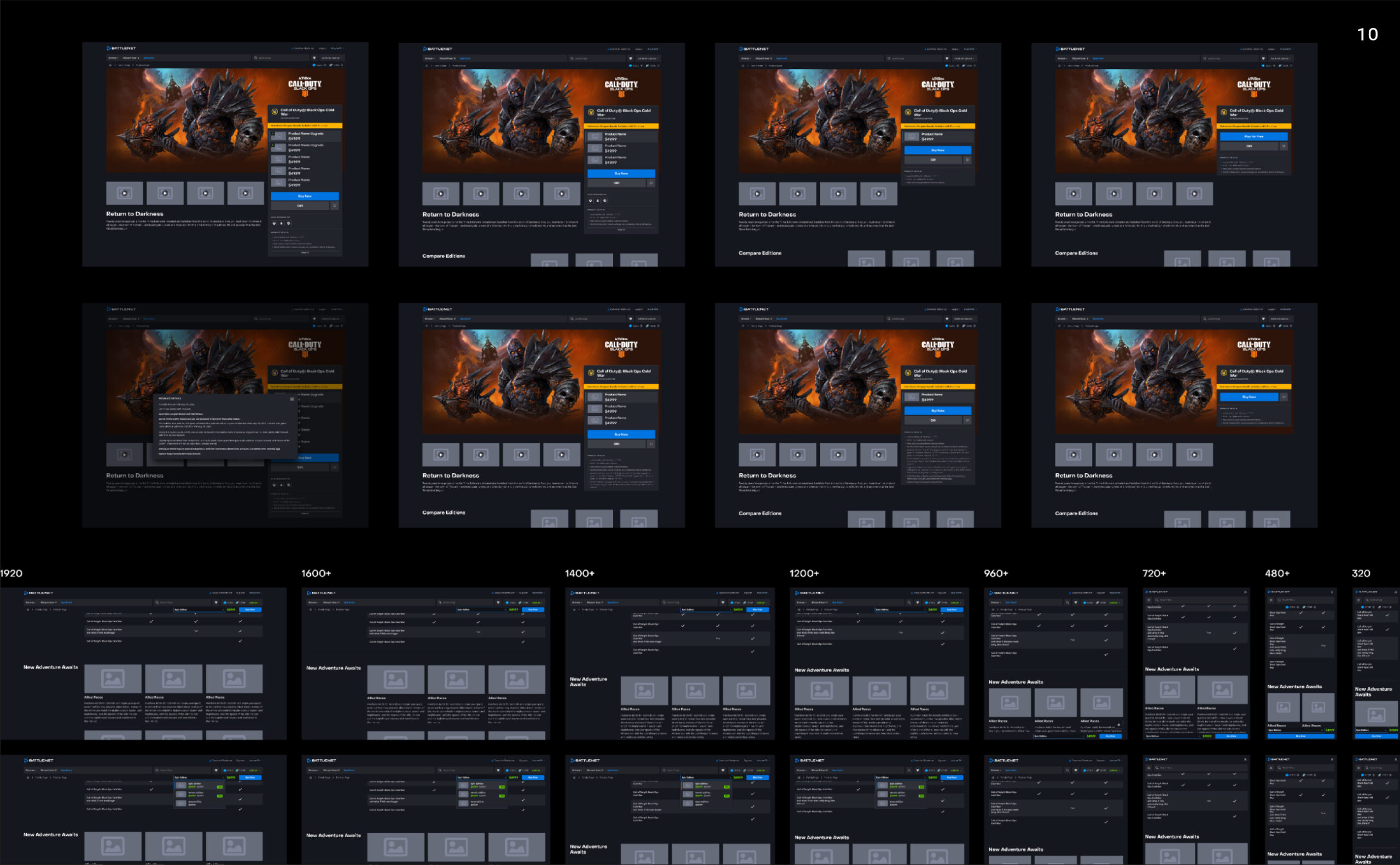Click the wide Buy Now button in the upper 480+ frame
Viewport: 1400px width, 865px height.
click(x=1300, y=737)
